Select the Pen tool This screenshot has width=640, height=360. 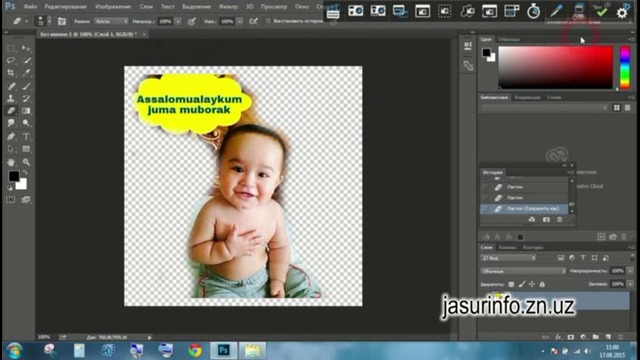tap(11, 136)
